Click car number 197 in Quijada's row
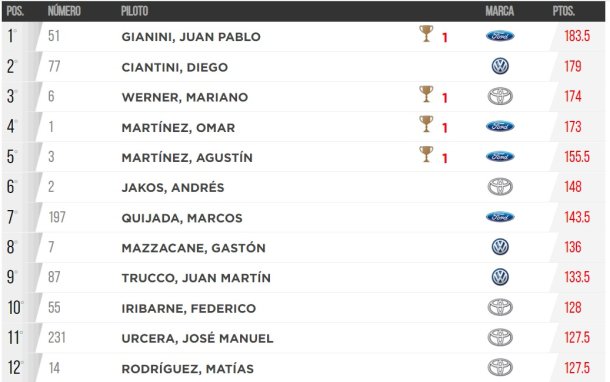 57,217
